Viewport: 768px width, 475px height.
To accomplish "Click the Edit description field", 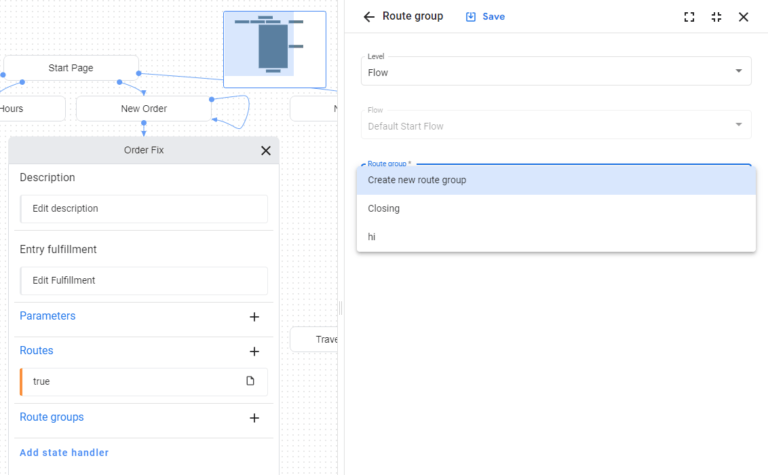I will 143,209.
